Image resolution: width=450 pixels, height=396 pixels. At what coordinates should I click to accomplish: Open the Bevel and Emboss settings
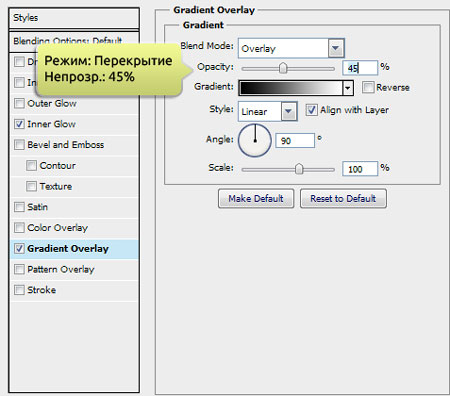point(66,145)
